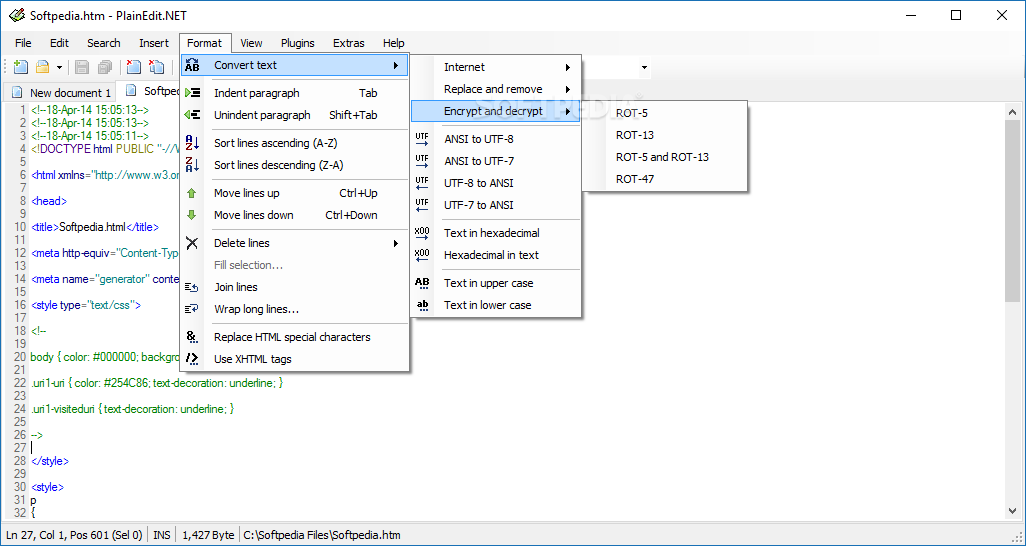This screenshot has height=546, width=1026.
Task: Select UTF-8 to ANSI label
Action: 479,183
